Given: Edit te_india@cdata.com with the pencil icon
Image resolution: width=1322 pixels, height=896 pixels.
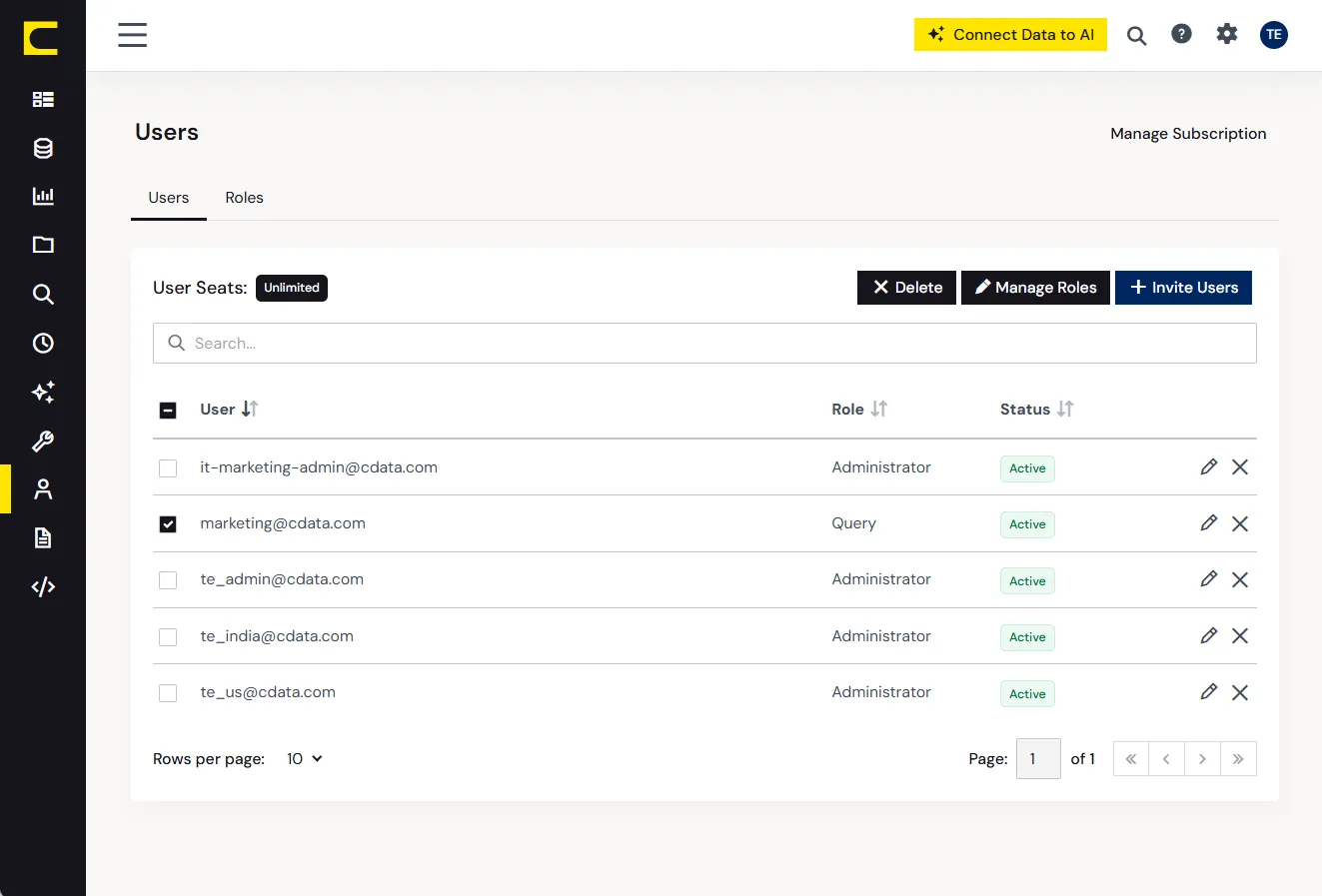Looking at the screenshot, I should click(1208, 635).
